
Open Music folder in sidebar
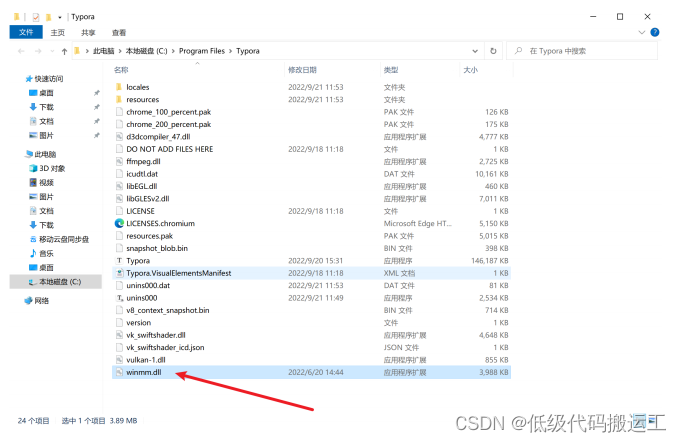coord(41,253)
